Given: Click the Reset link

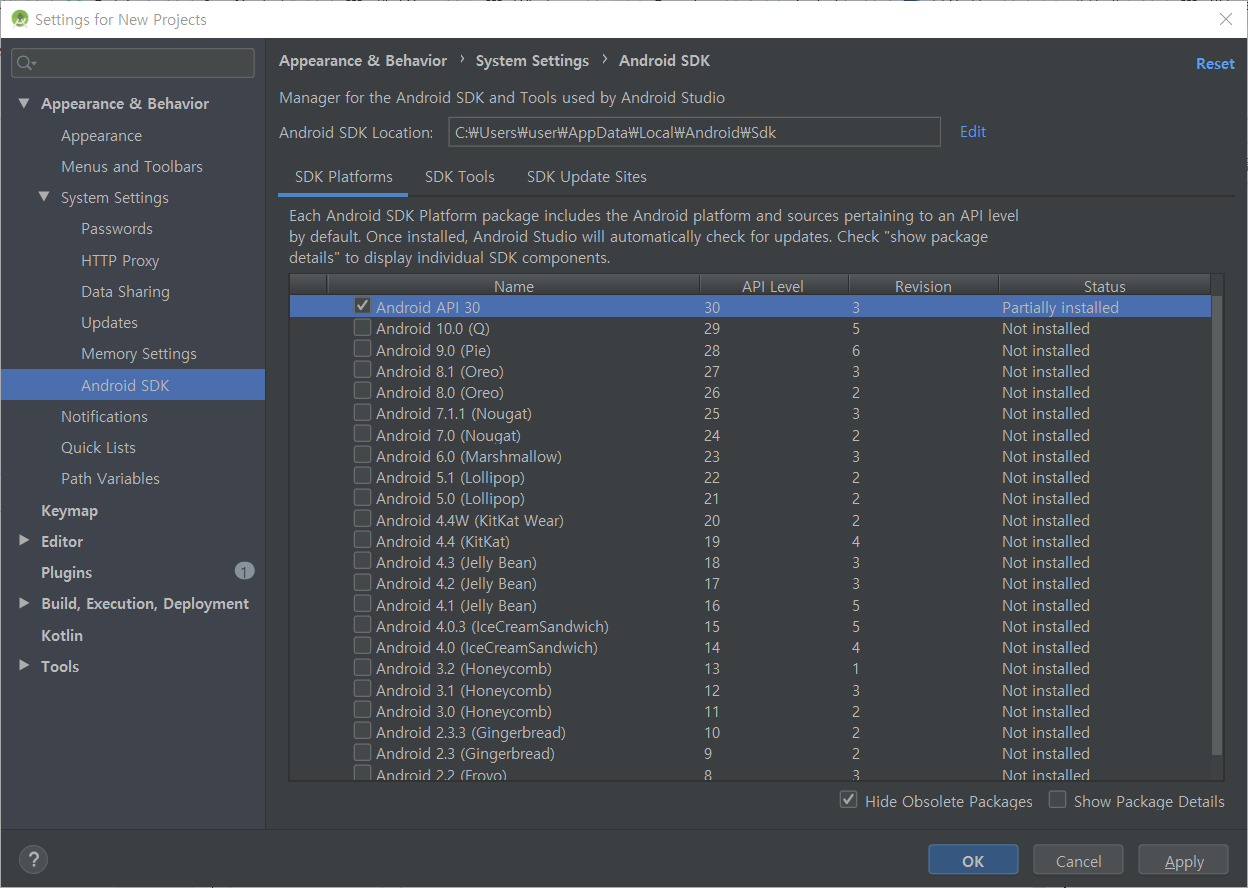Looking at the screenshot, I should [1215, 63].
